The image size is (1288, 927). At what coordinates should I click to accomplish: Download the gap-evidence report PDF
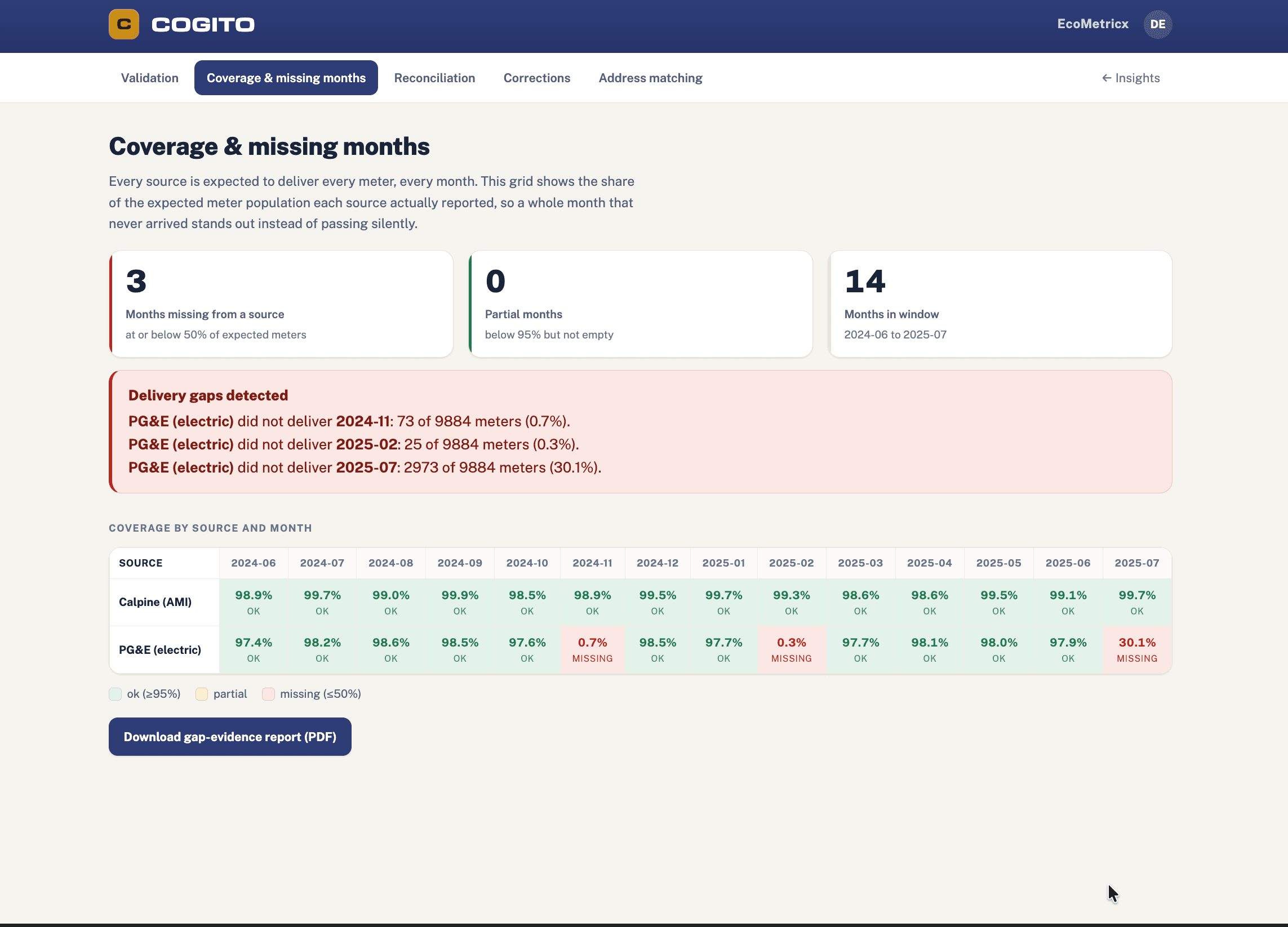pyautogui.click(x=230, y=736)
